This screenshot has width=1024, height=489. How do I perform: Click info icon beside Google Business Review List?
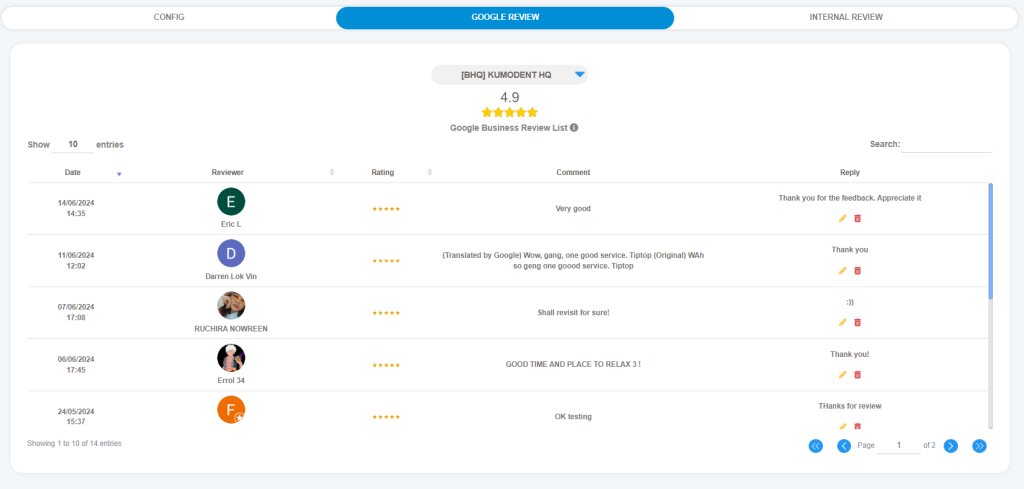pyautogui.click(x=574, y=128)
